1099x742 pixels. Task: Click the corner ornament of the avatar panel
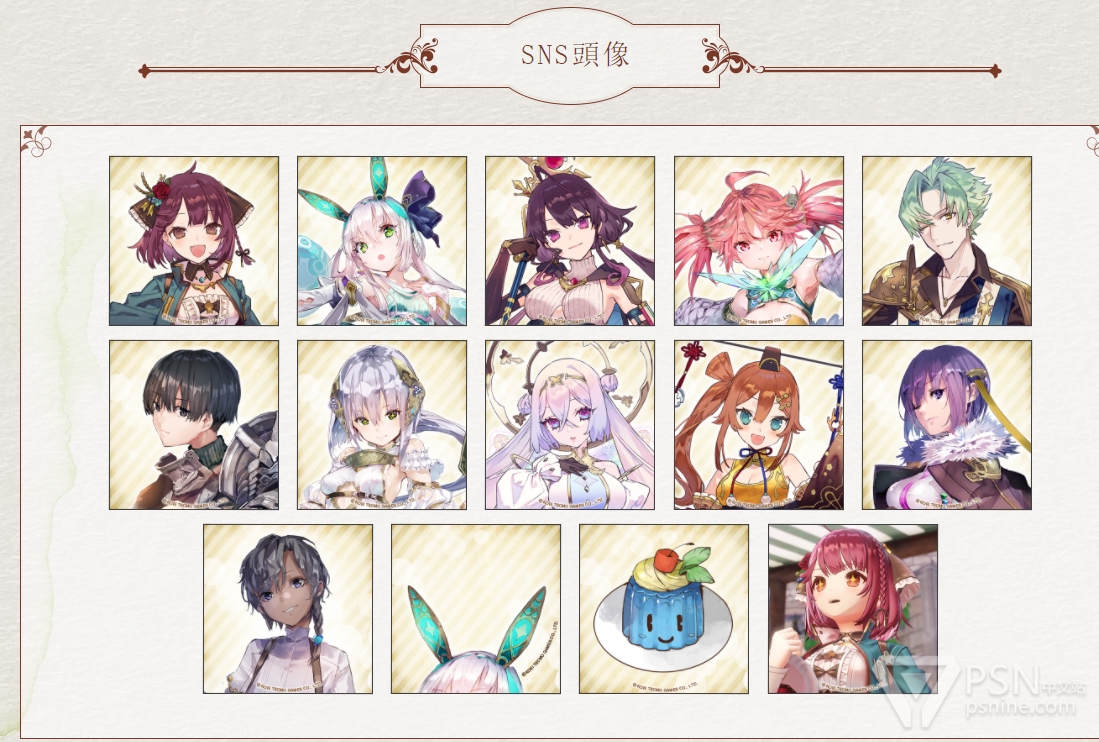click(35, 140)
